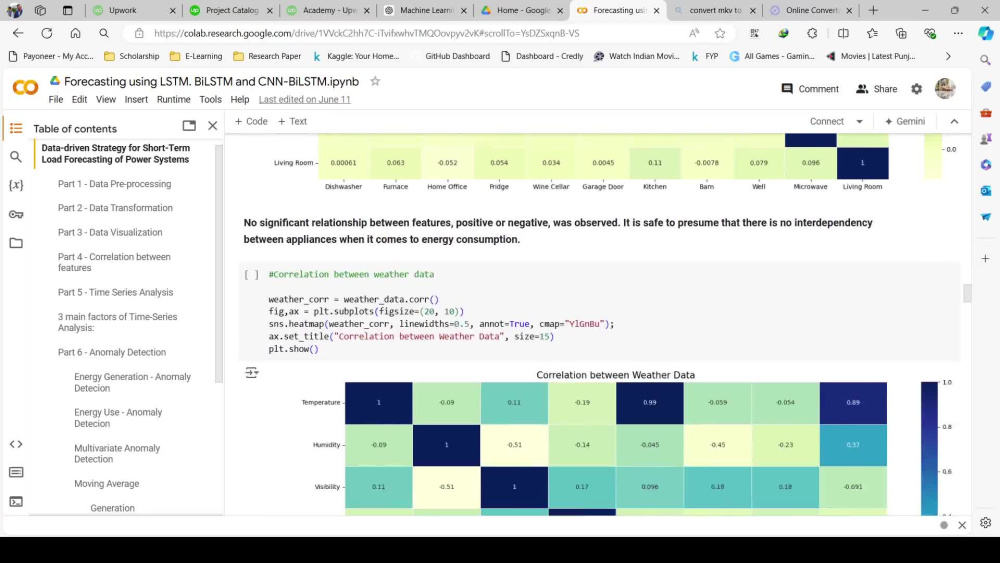Open a new browser tab
The height and width of the screenshot is (563, 1000).
(x=873, y=10)
